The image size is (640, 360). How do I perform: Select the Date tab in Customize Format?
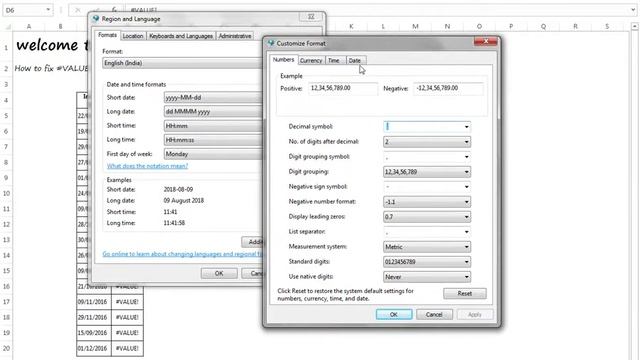pyautogui.click(x=355, y=60)
